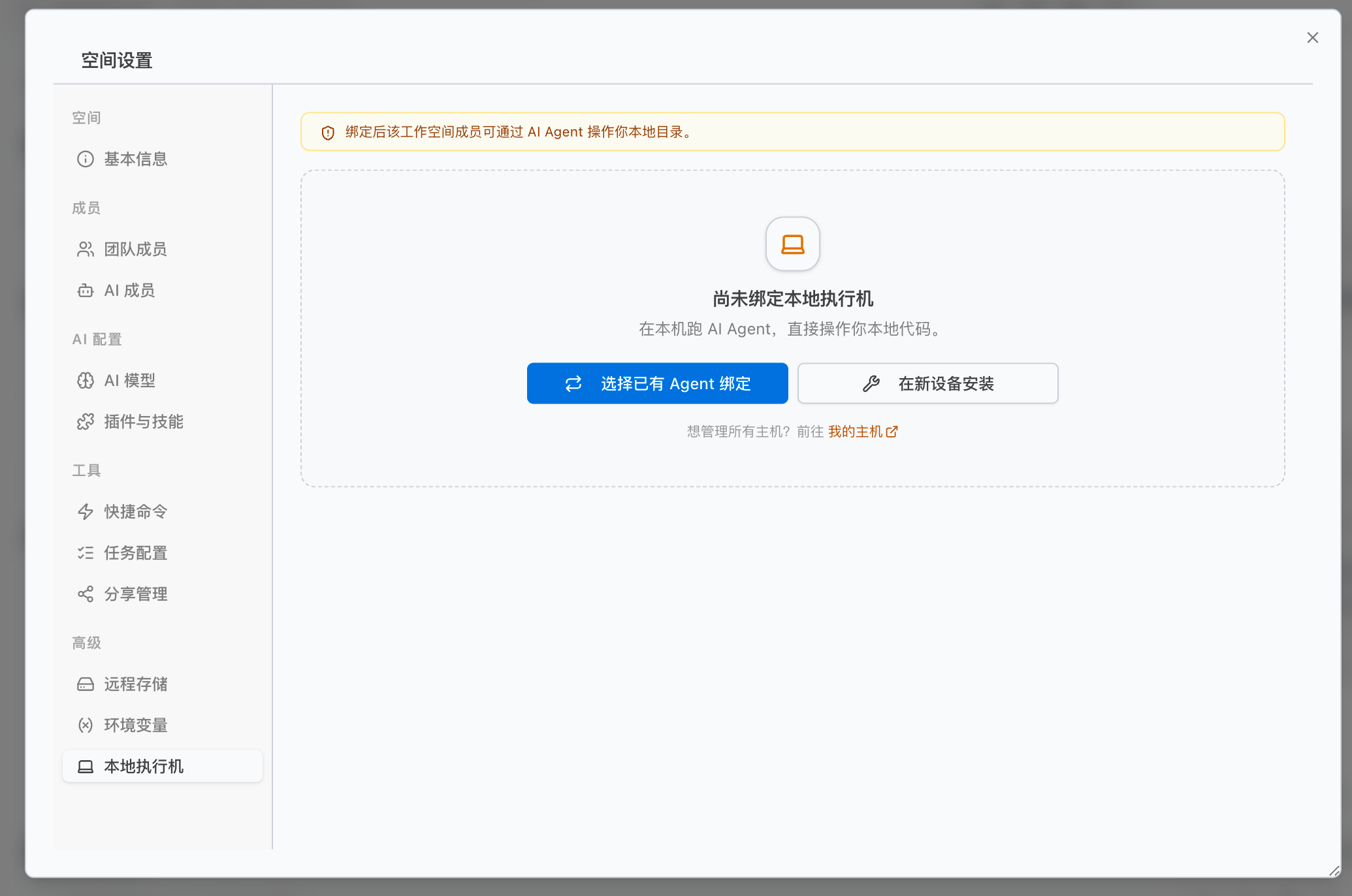
Task: Click the brain icon for AI 模型
Action: pos(86,381)
